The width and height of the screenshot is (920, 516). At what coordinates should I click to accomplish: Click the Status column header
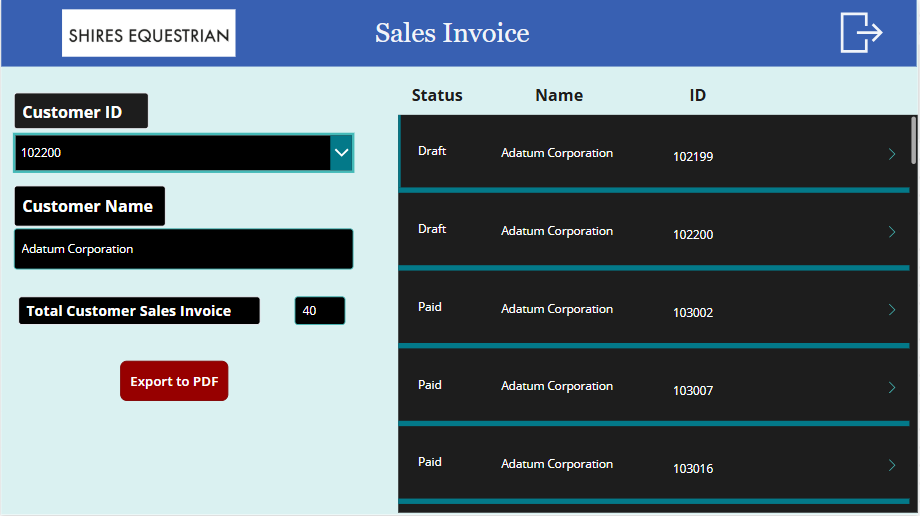(437, 95)
